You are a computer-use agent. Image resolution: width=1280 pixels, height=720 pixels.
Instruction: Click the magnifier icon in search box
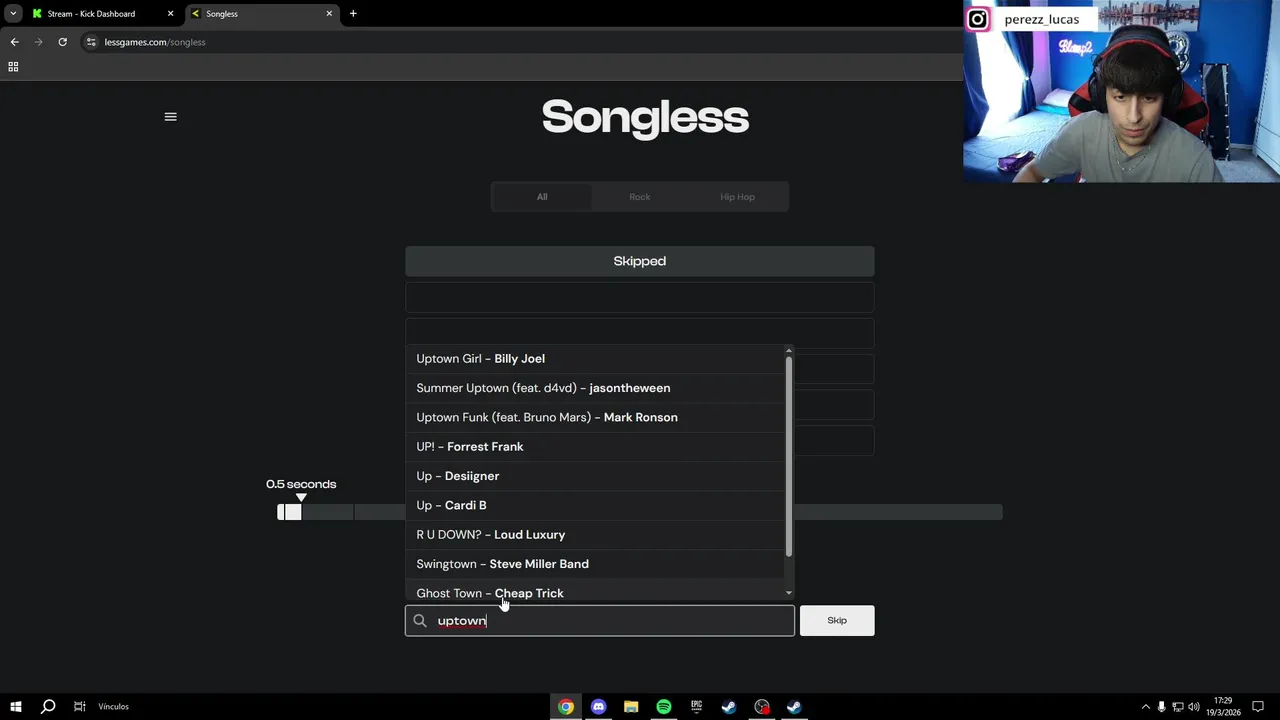pos(420,621)
